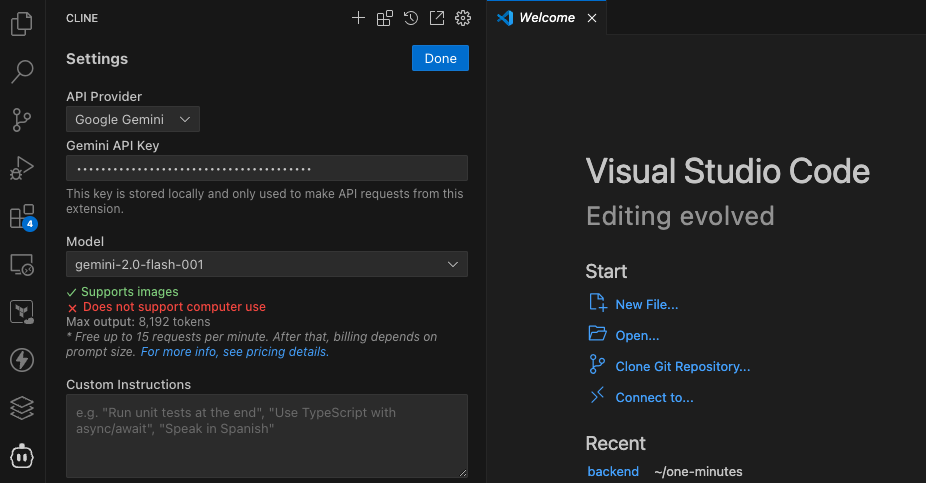Click the Clone Git Repository... link

coord(683,367)
